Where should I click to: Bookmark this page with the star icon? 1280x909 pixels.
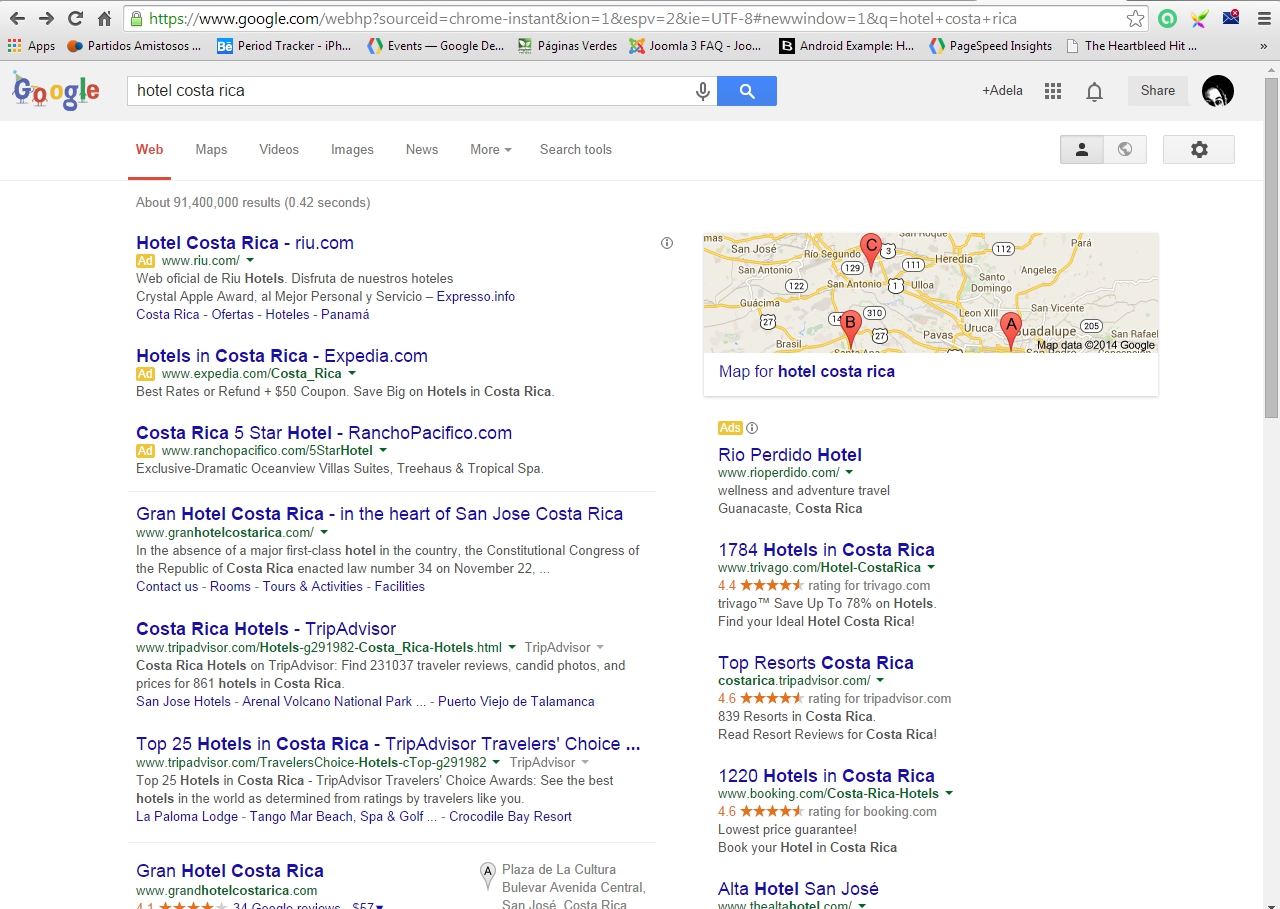click(x=1135, y=18)
